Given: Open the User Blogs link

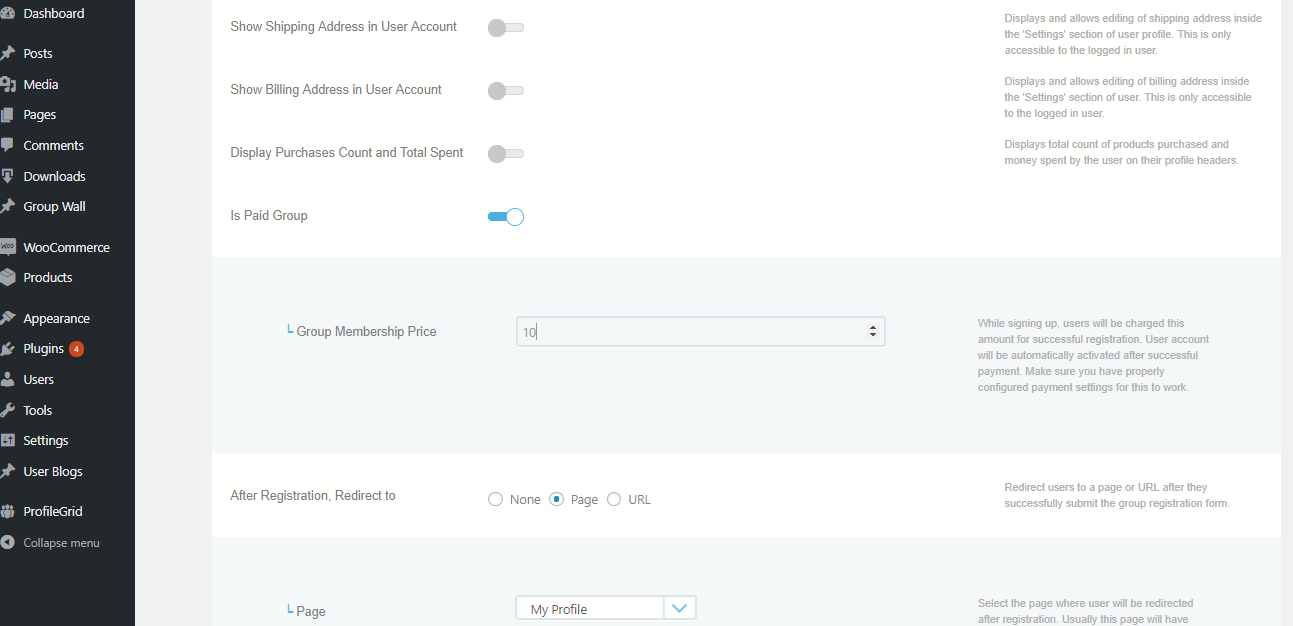Looking at the screenshot, I should coord(53,472).
